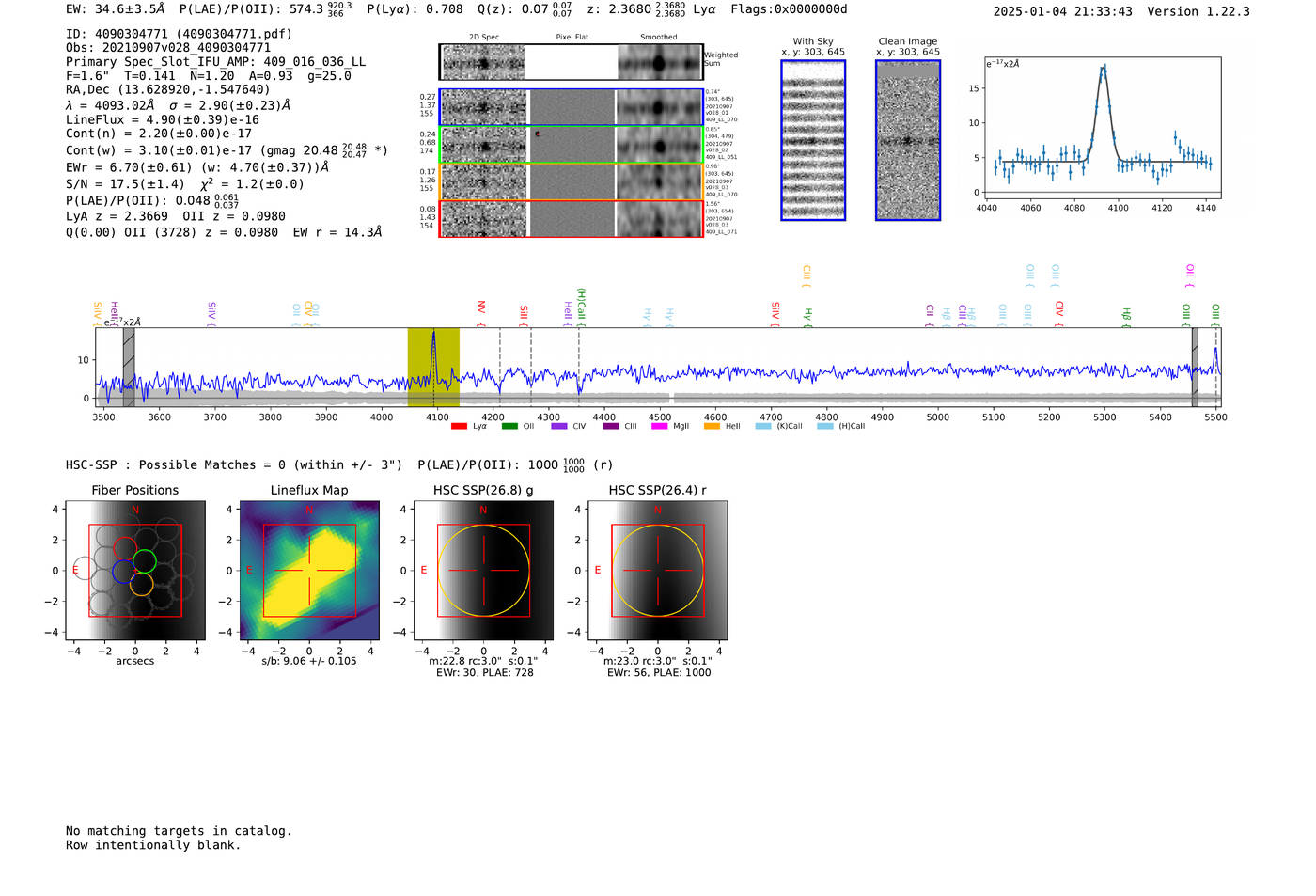The width and height of the screenshot is (1316, 896).
Task: Click the (H)CaII green line marker label
Action: tap(581, 306)
